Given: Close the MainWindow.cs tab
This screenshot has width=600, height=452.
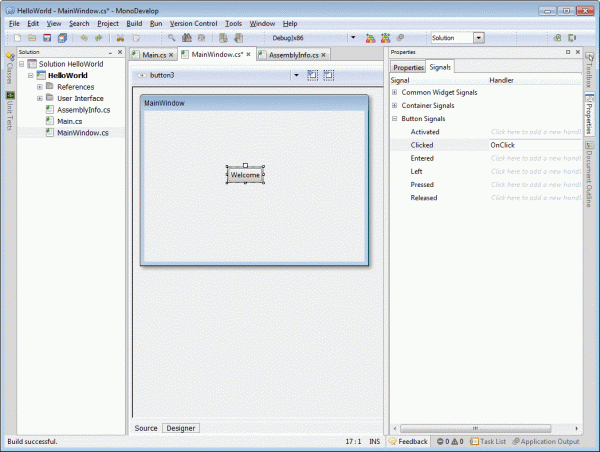Looking at the screenshot, I should (248, 54).
